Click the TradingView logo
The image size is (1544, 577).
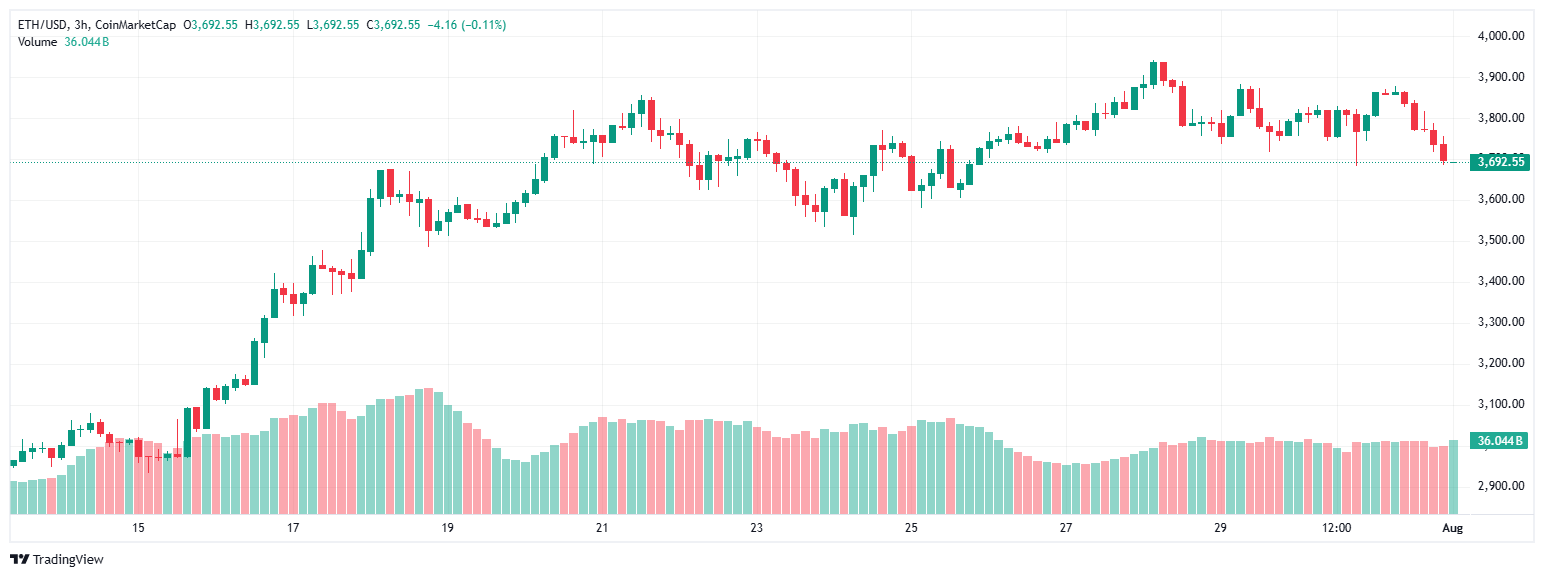click(57, 559)
